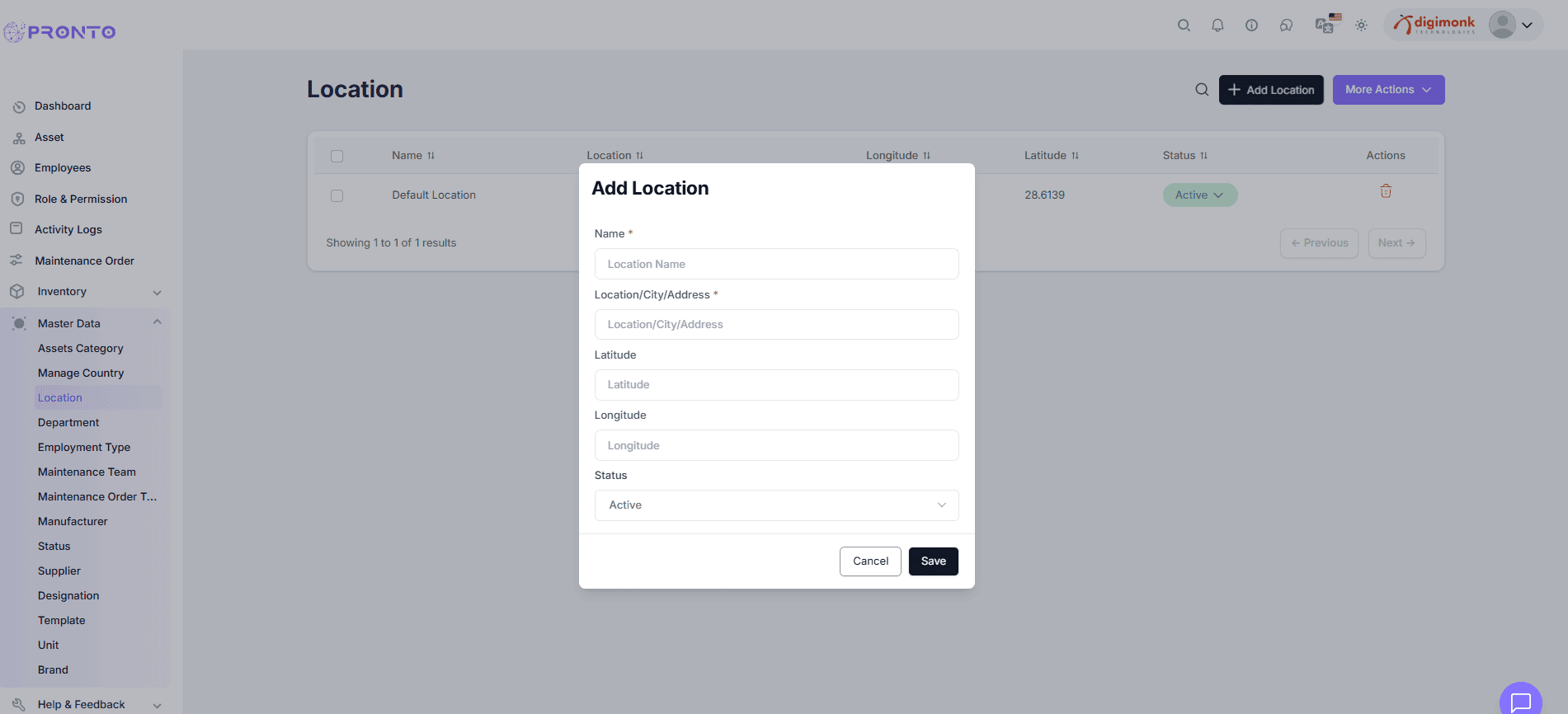Screen dimensions: 1568x714
Task: Sort by Longitude column arrows
Action: tap(926, 156)
